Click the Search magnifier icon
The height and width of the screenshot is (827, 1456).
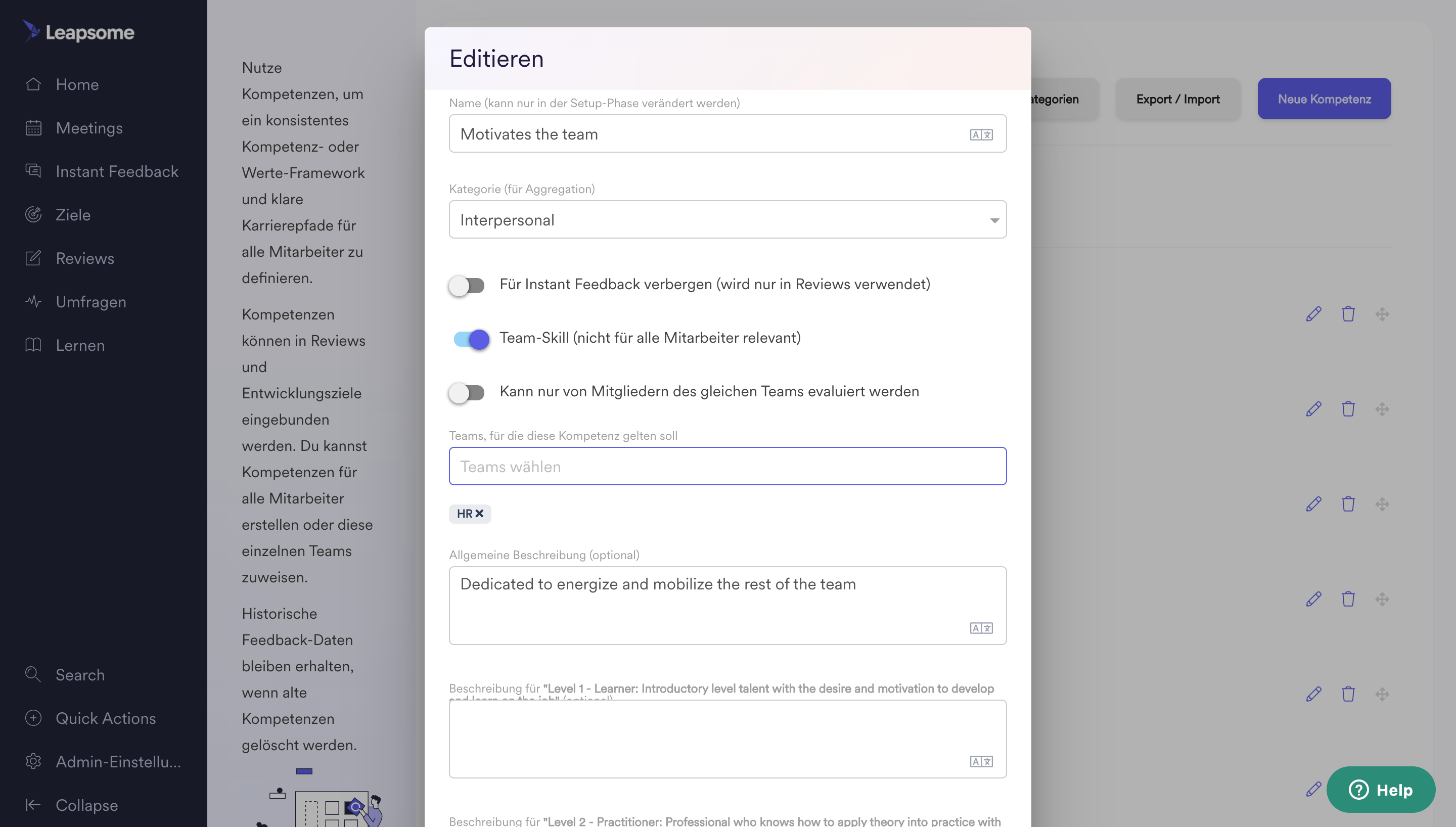(33, 674)
